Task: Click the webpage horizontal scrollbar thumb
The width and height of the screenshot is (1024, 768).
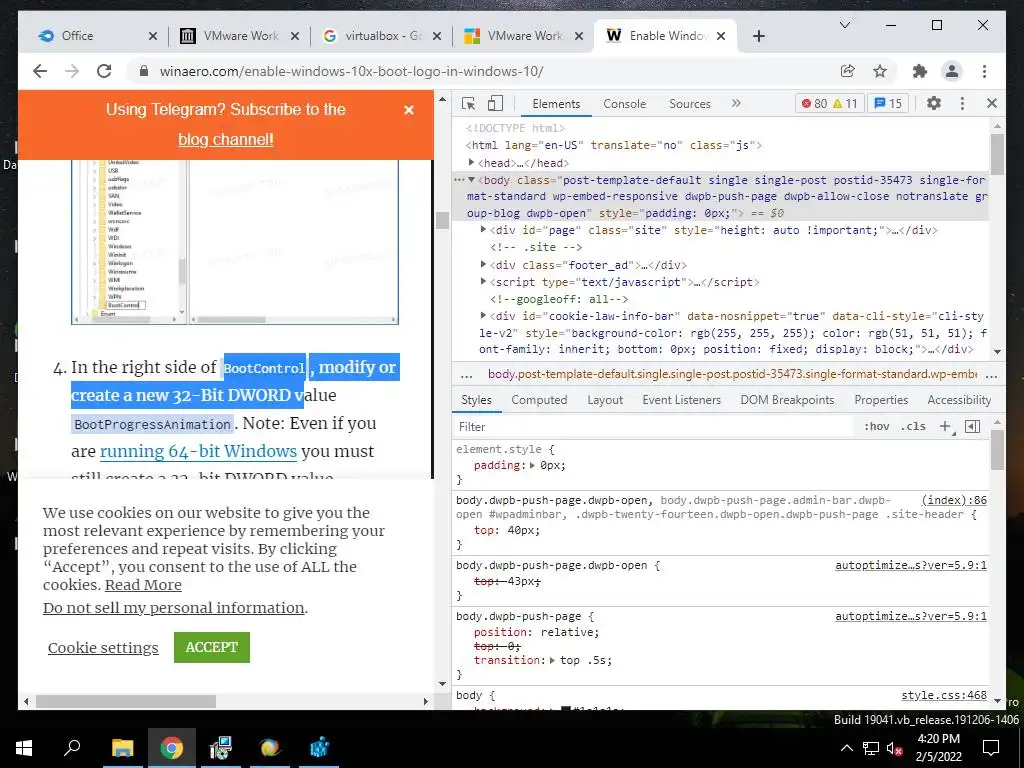Action: (x=125, y=701)
